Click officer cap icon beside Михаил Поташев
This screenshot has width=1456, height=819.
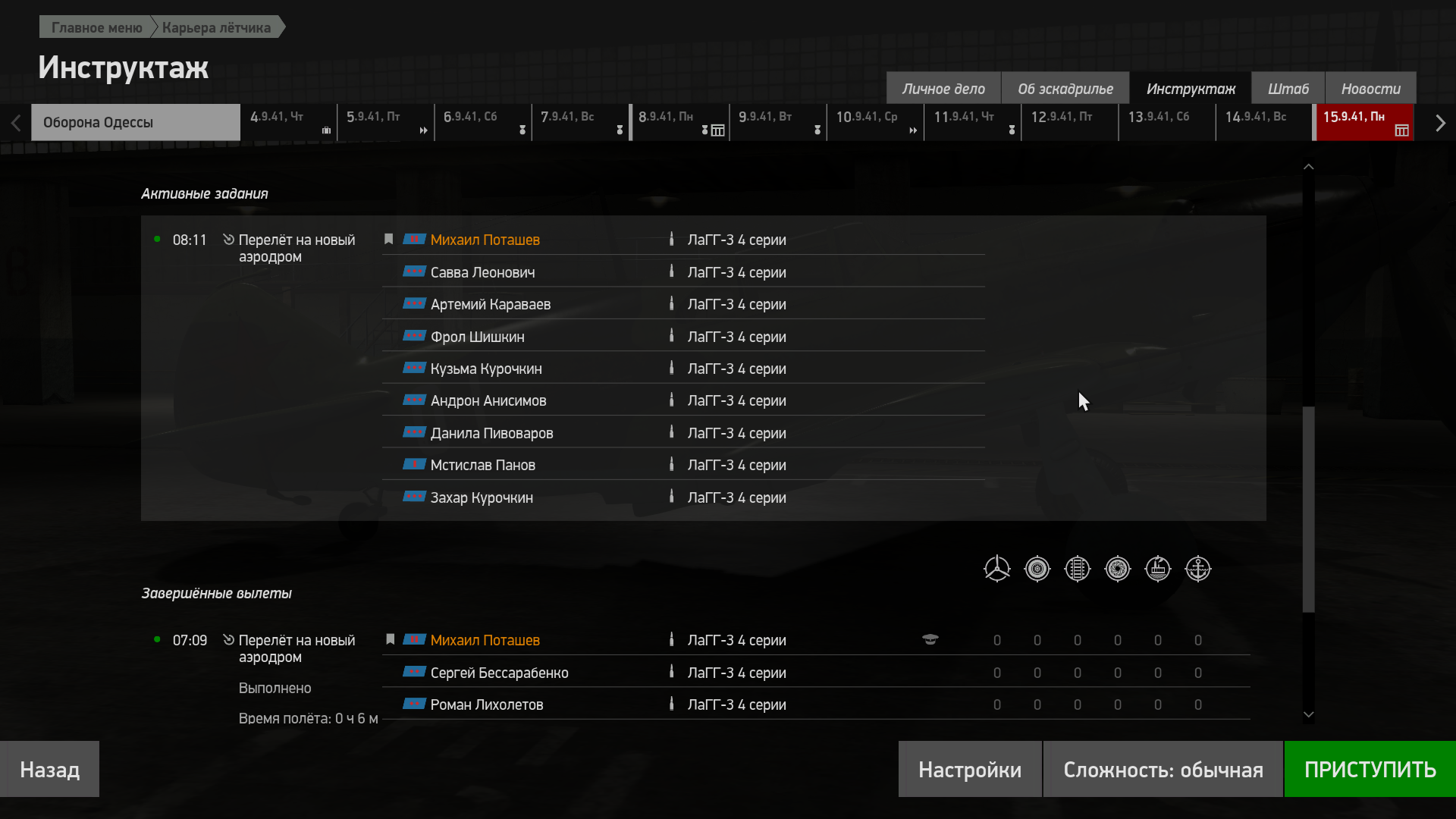point(930,640)
